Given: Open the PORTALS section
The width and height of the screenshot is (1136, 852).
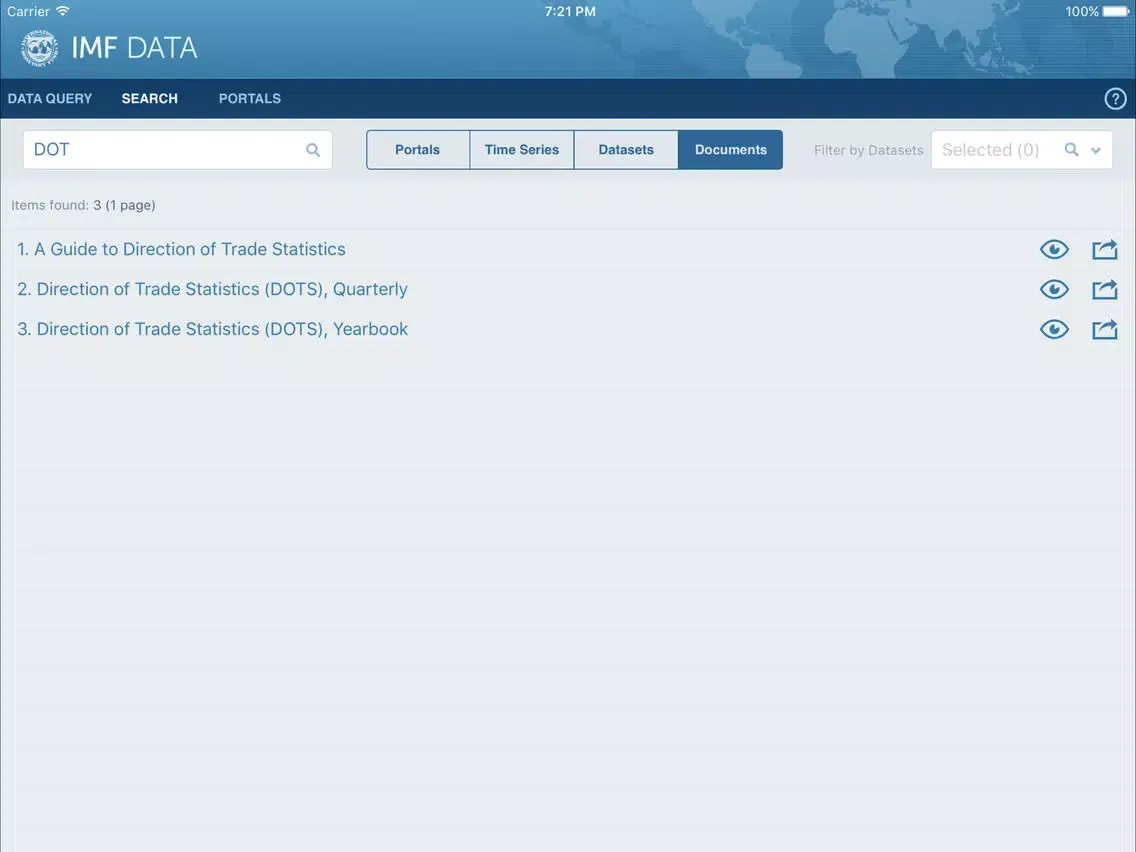Looking at the screenshot, I should [250, 99].
